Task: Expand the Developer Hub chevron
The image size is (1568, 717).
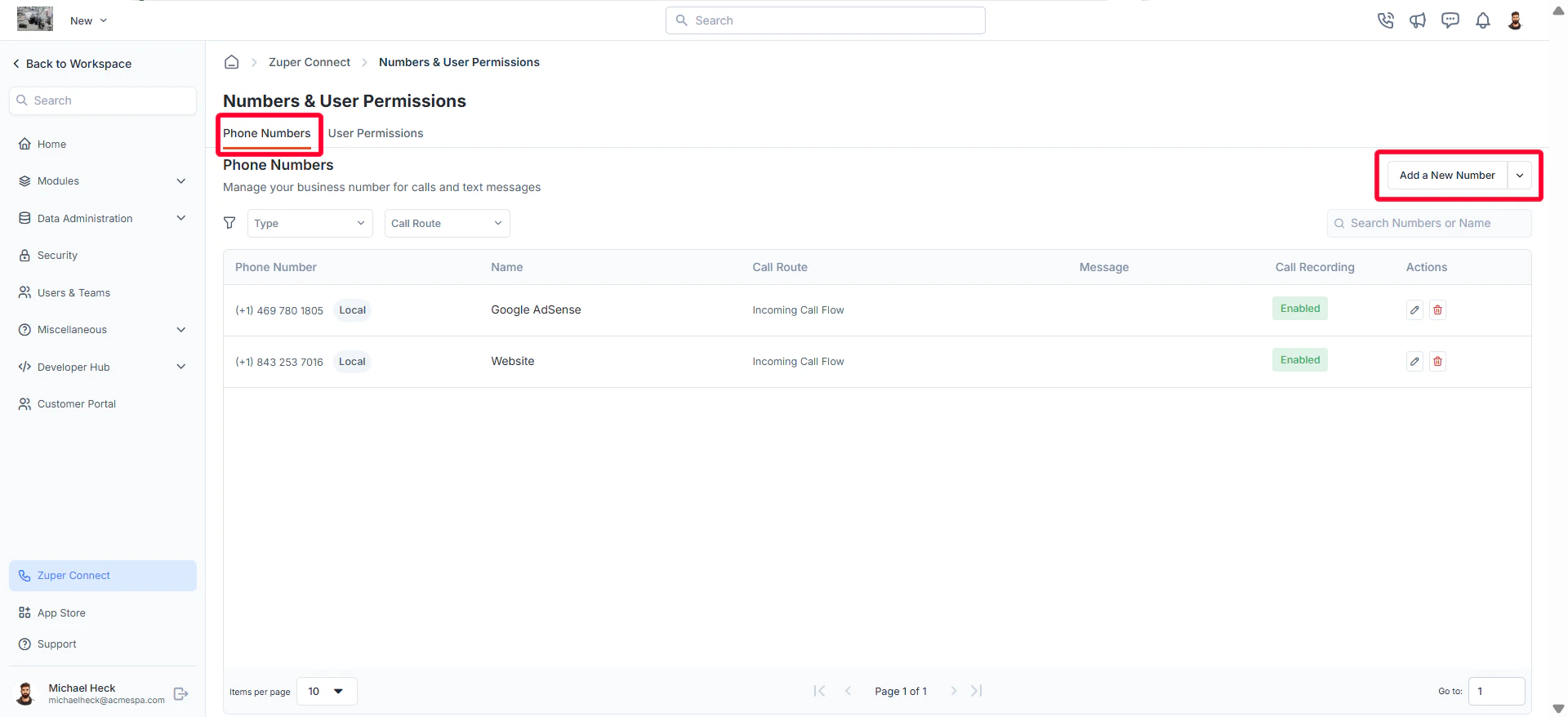Action: [x=181, y=367]
